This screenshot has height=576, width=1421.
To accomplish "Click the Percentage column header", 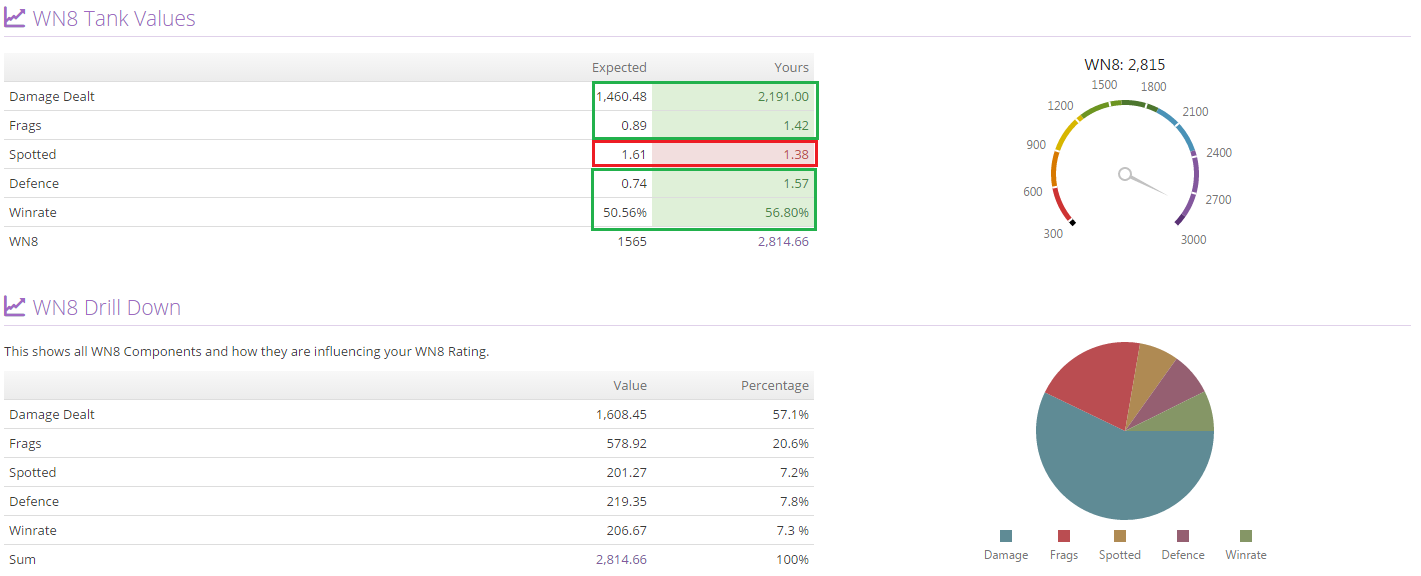I will pyautogui.click(x=774, y=385).
